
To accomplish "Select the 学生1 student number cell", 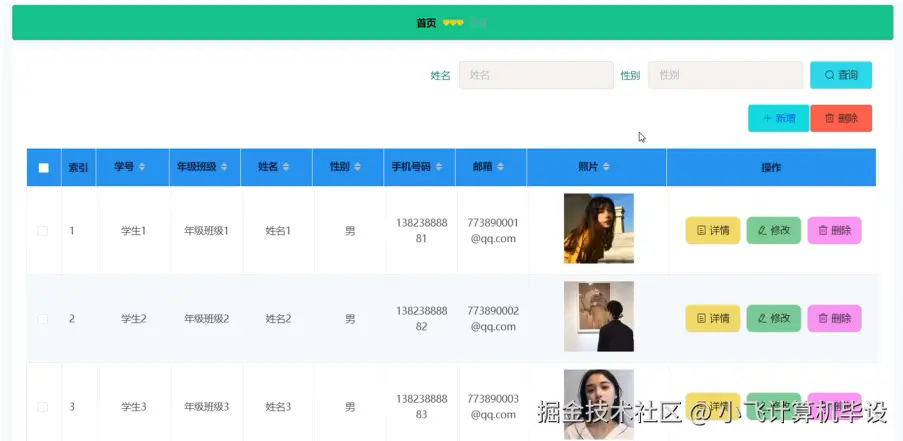I will 134,231.
